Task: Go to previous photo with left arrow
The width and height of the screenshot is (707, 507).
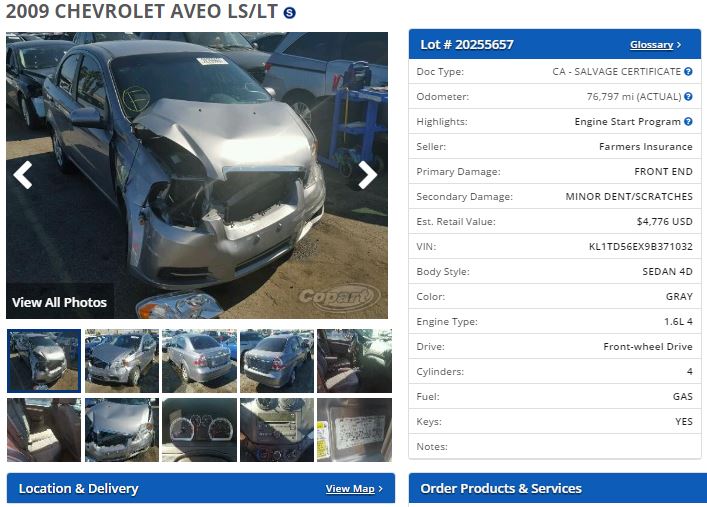Action: click(23, 175)
